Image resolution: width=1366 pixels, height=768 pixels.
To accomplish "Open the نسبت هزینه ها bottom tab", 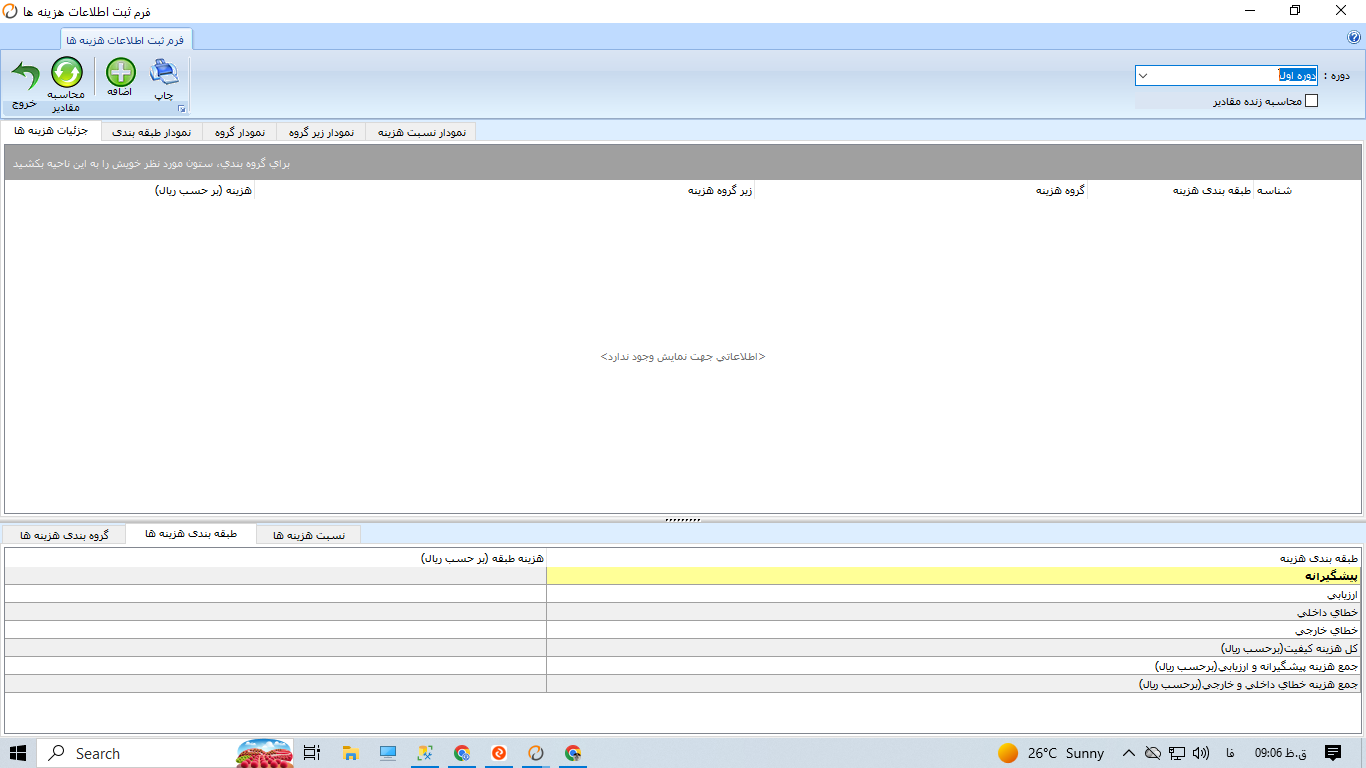I will pos(309,535).
